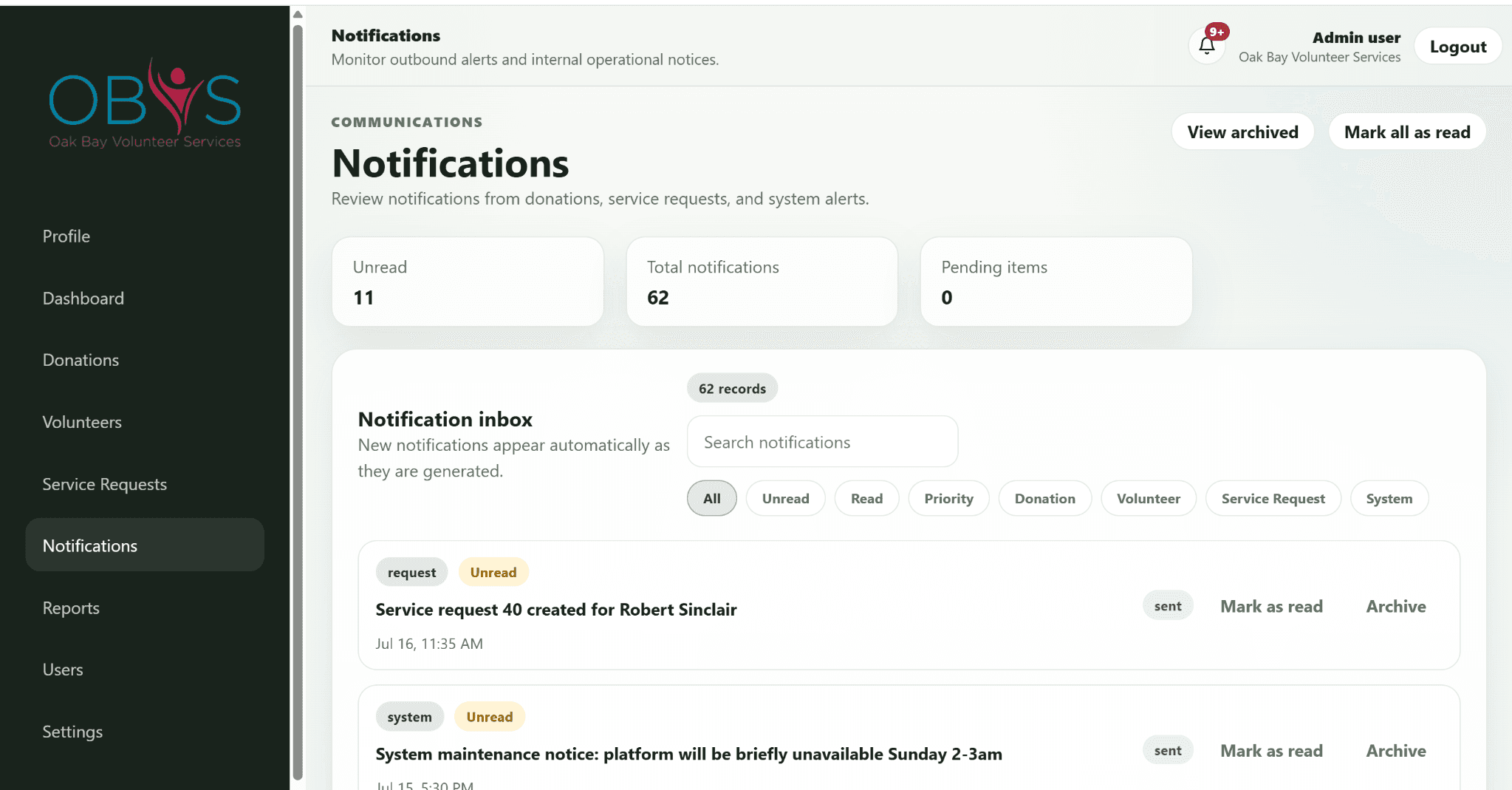Viewport: 1512px width, 790px height.
Task: Select the All filter chip
Action: tap(711, 498)
